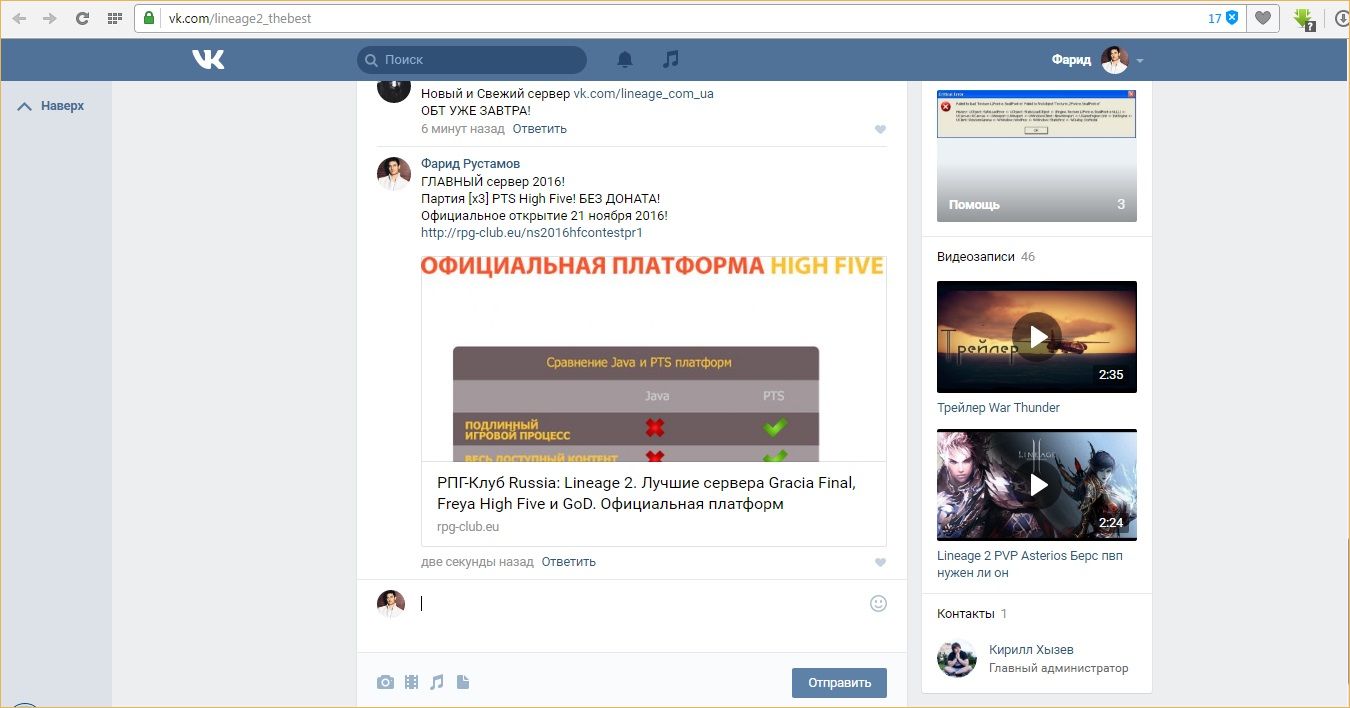Click the browser forward arrow

(x=50, y=18)
